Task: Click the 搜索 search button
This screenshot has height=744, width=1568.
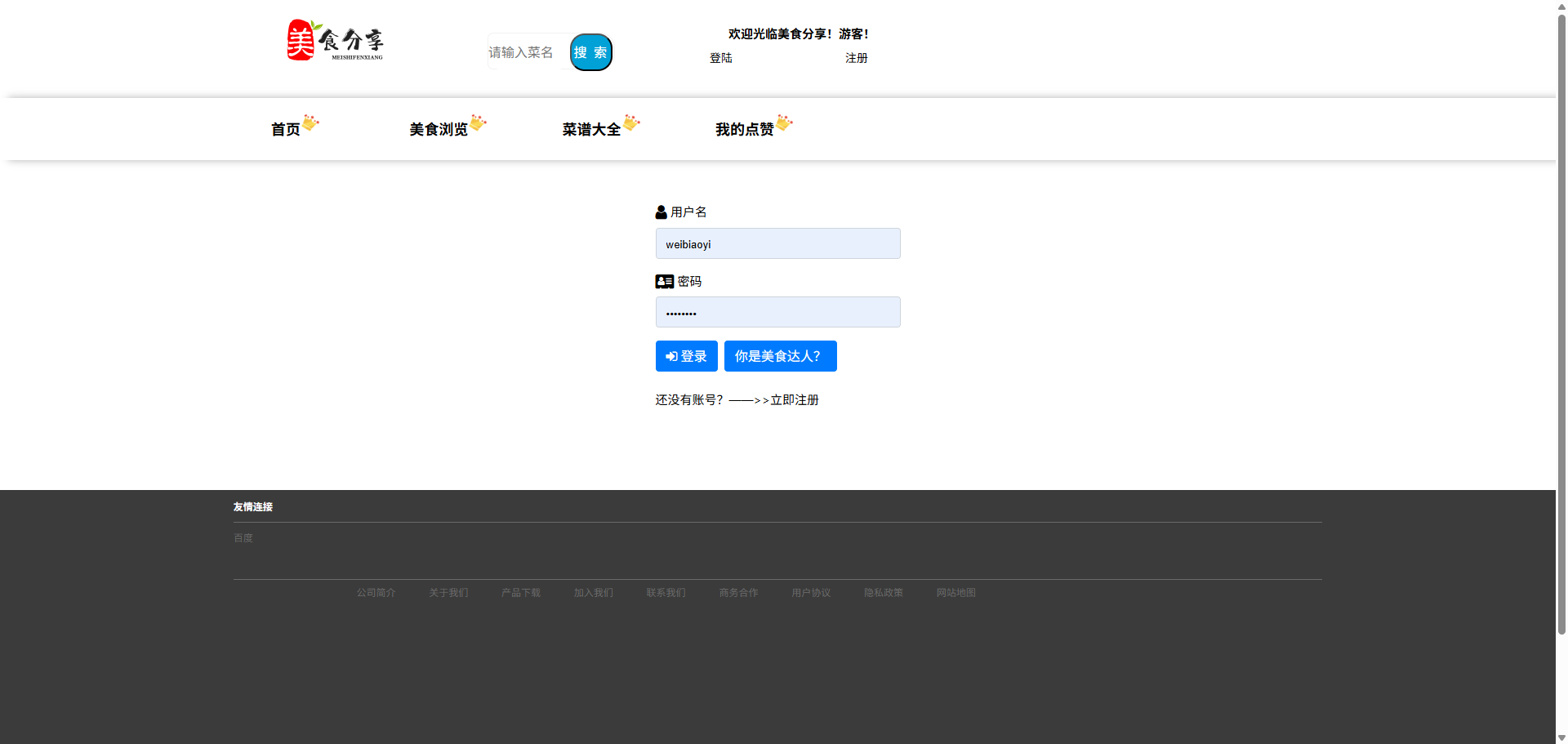Action: point(591,52)
